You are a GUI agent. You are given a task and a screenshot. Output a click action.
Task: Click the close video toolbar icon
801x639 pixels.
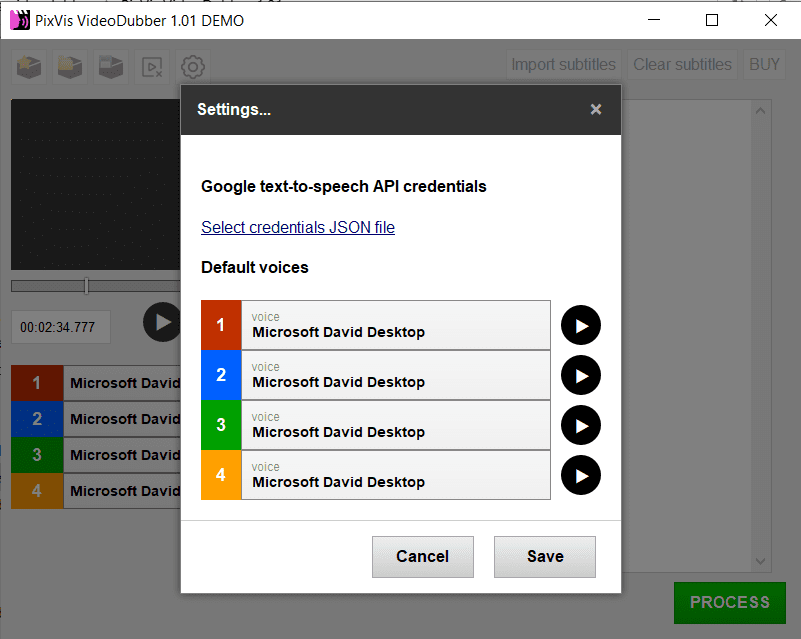(152, 67)
